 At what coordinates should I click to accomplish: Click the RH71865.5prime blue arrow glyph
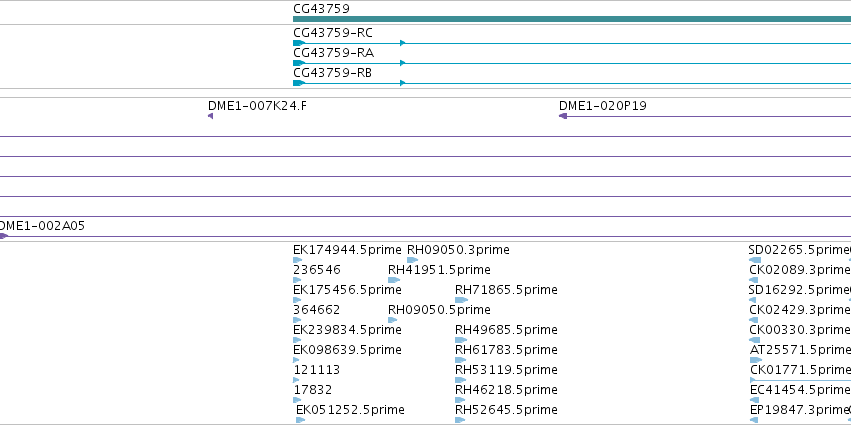coord(461,300)
